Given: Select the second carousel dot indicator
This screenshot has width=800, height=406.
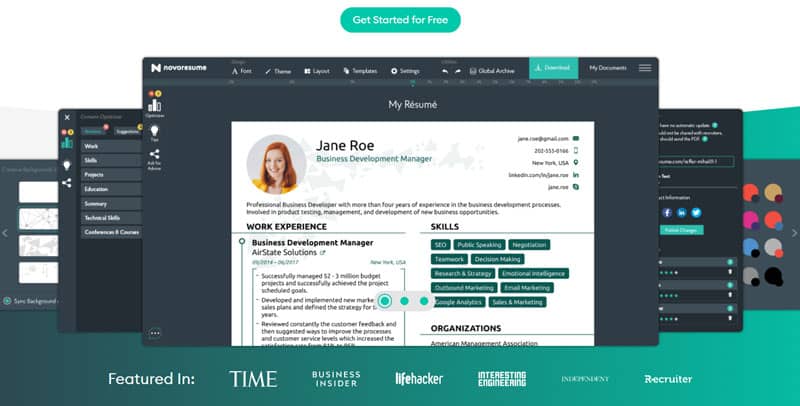Looking at the screenshot, I should click(x=405, y=301).
